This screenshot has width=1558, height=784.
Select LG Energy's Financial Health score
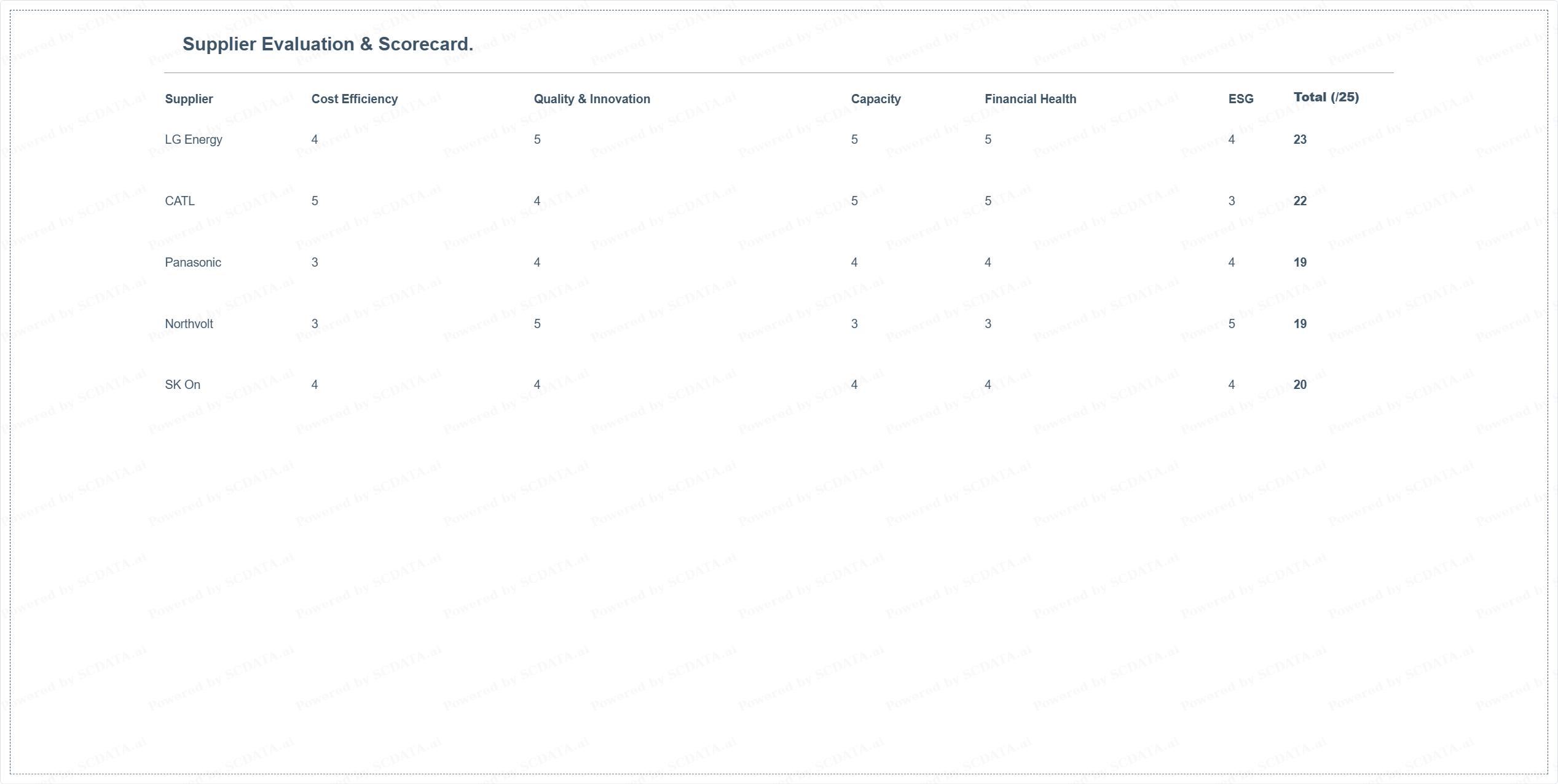[988, 139]
